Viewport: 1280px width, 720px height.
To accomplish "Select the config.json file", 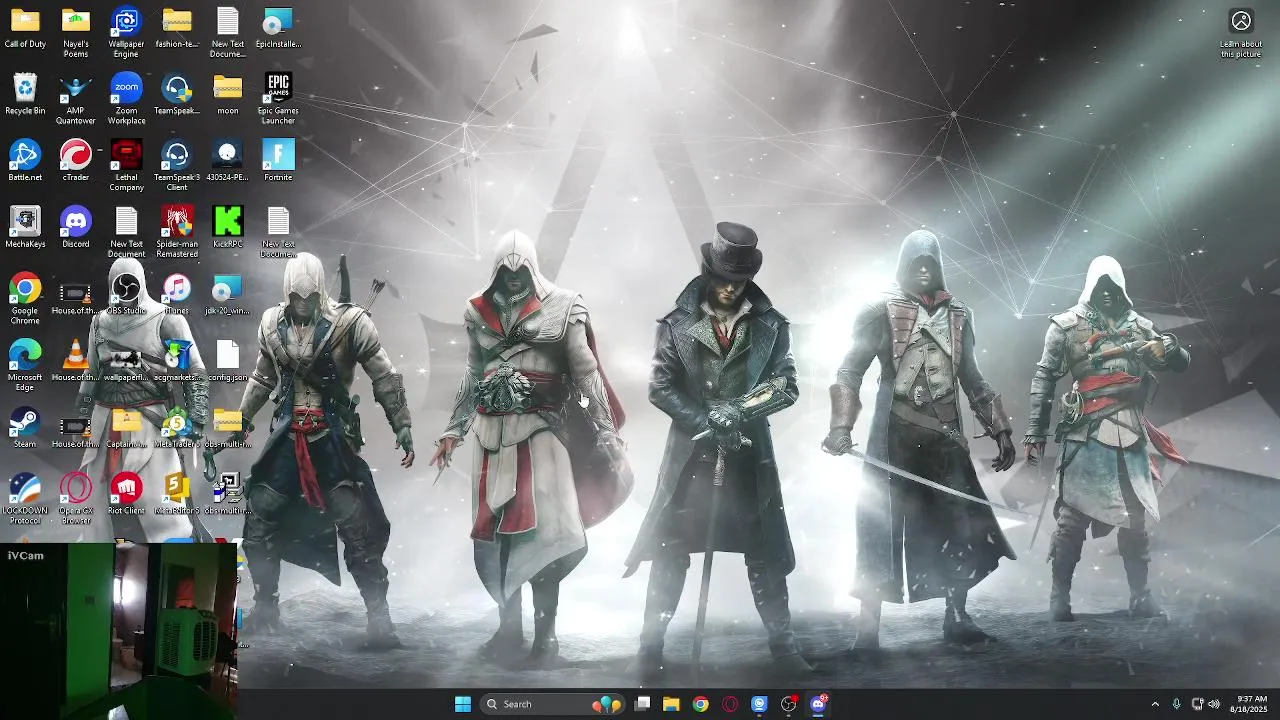I will [228, 361].
